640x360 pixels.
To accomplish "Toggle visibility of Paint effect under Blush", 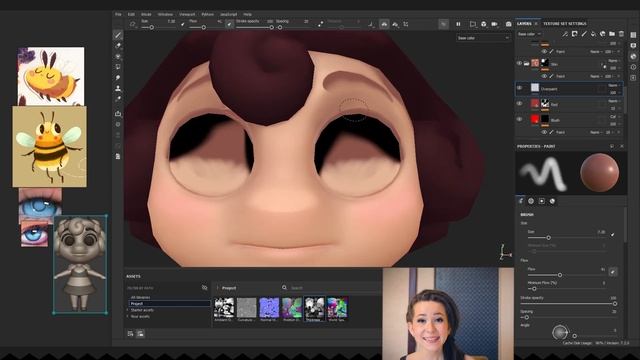I will 544,132.
